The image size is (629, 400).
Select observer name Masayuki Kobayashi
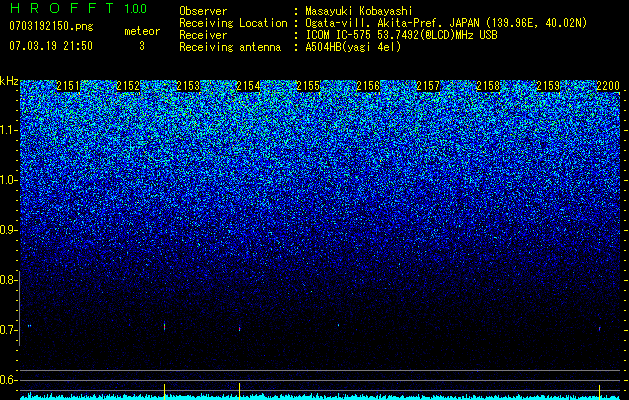click(x=359, y=11)
